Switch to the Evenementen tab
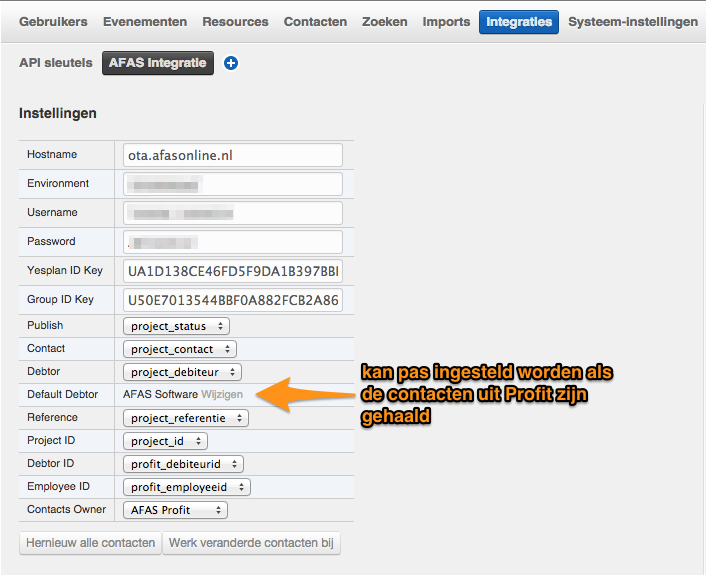The height and width of the screenshot is (575, 706). pyautogui.click(x=145, y=21)
